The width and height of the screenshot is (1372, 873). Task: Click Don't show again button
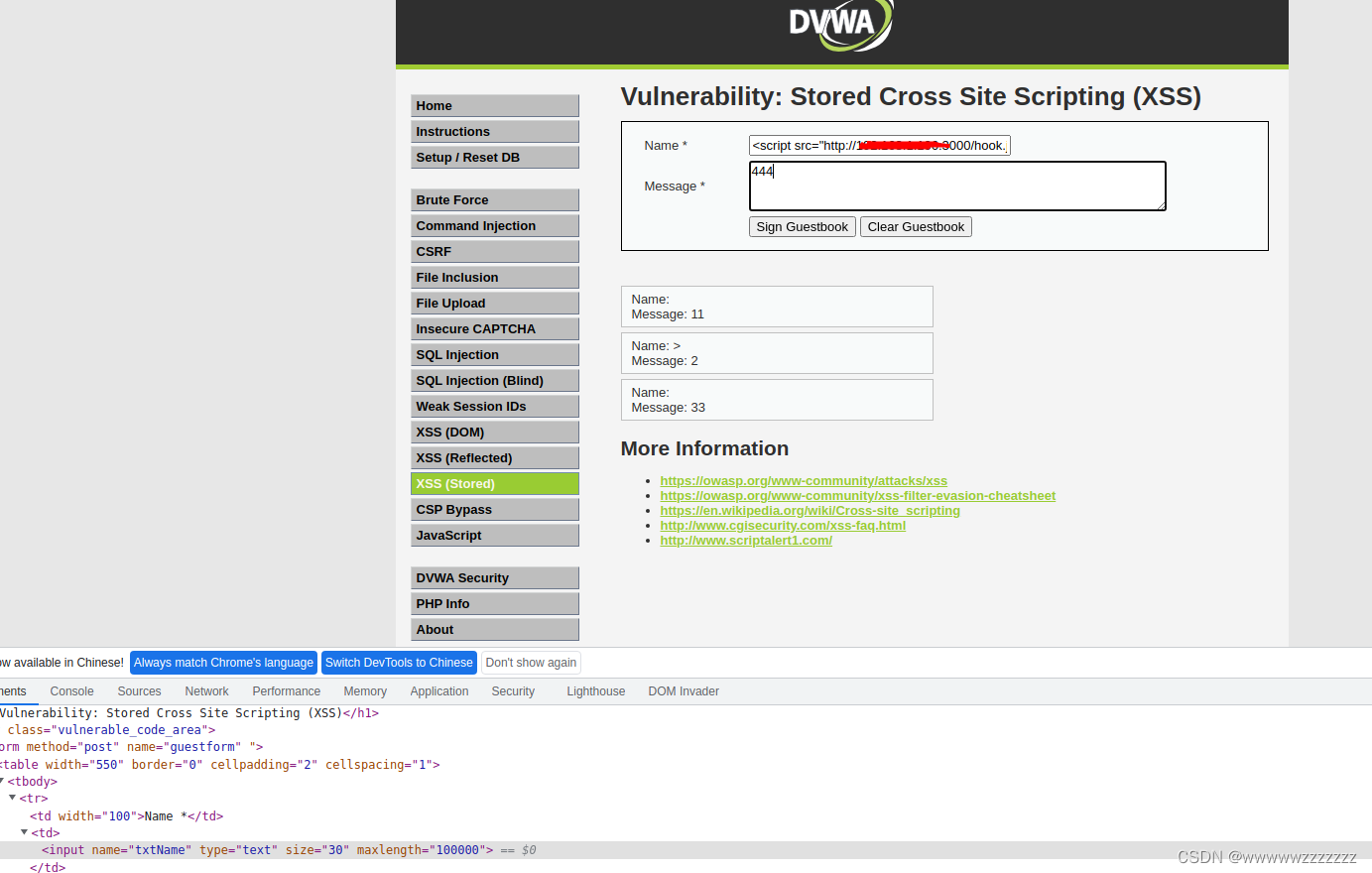click(x=531, y=663)
